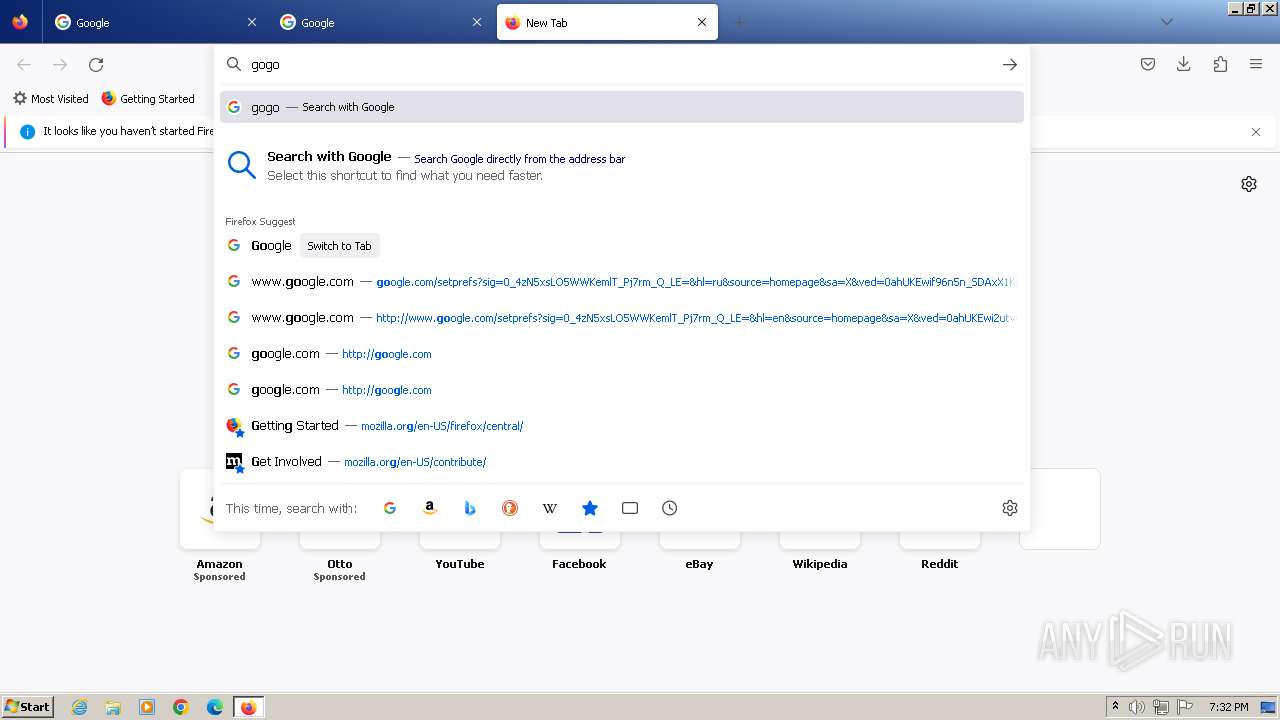The width and height of the screenshot is (1280, 720).
Task: Open the second google.com history suggestion
Action: (622, 390)
